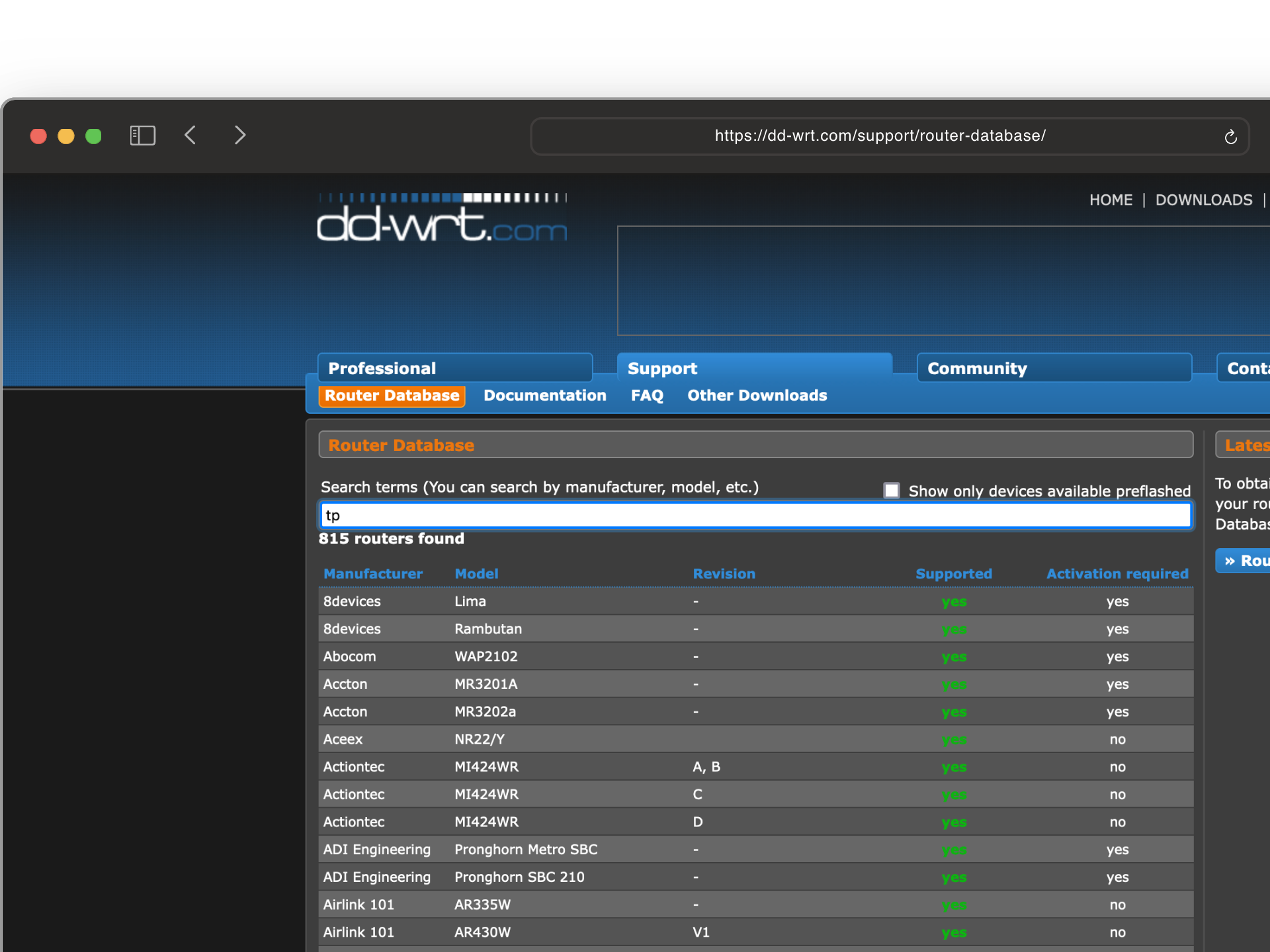This screenshot has height=952, width=1270.
Task: Click the HOME link
Action: point(1111,200)
